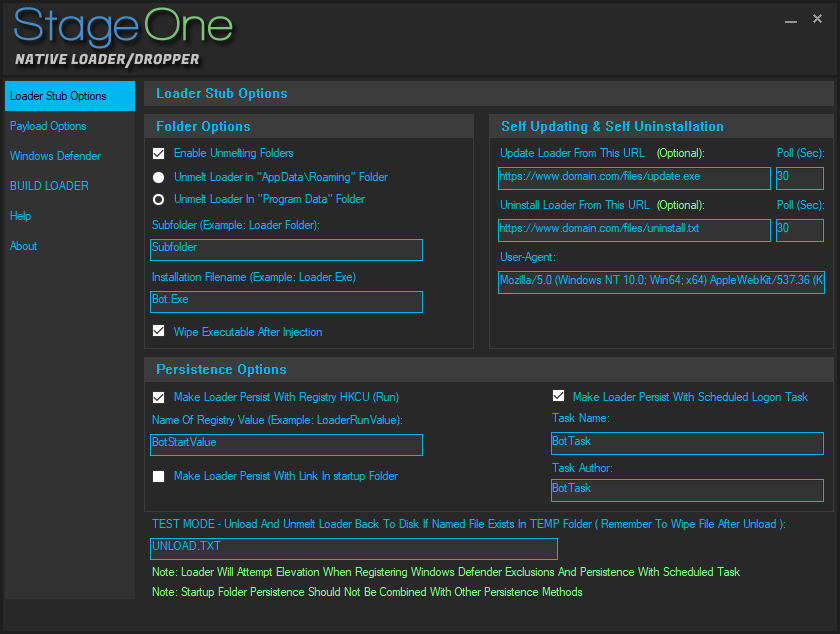The height and width of the screenshot is (634, 840).
Task: Open the About section
Action: 24,246
